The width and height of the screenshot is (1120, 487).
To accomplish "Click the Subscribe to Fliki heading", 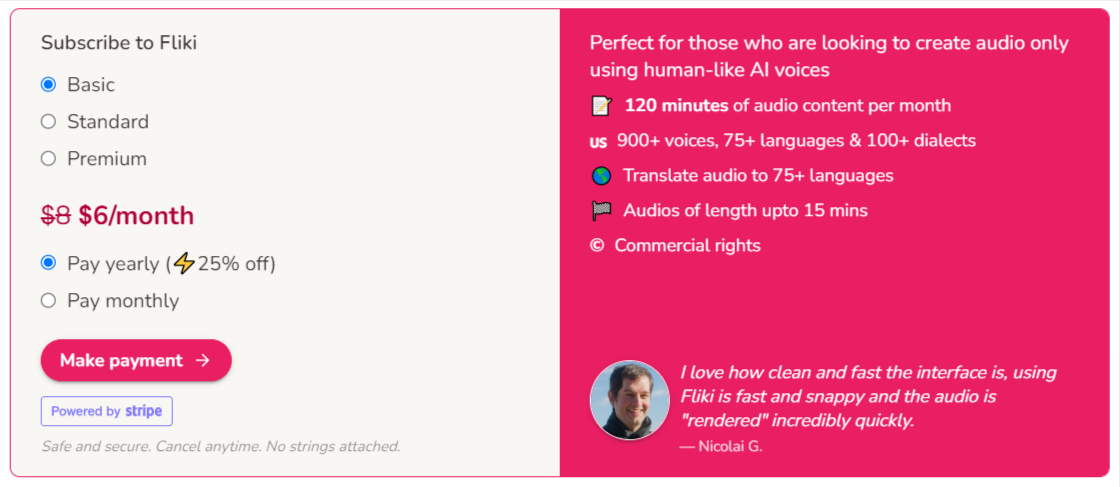I will [x=119, y=43].
